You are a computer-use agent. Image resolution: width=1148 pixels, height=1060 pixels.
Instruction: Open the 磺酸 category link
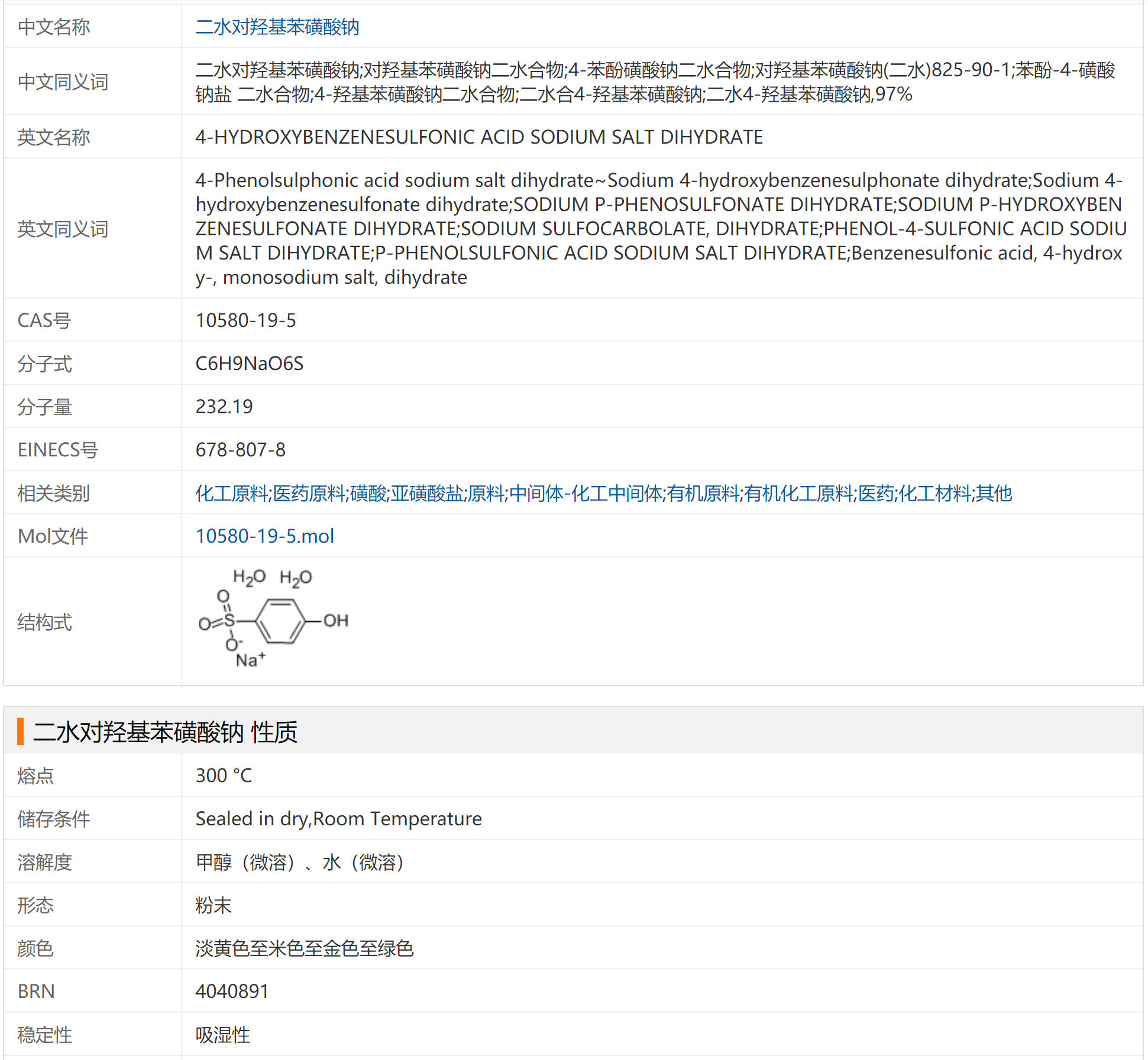coord(368,493)
